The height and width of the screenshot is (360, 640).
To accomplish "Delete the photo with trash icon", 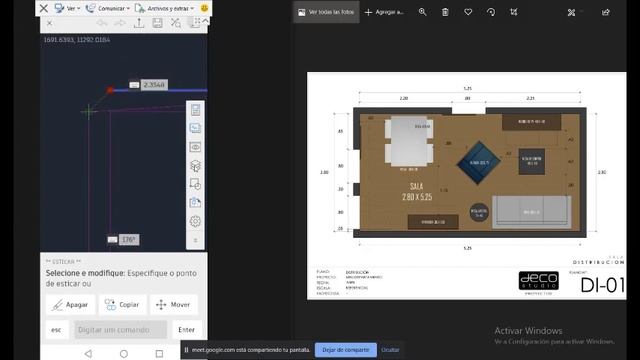I will (445, 12).
